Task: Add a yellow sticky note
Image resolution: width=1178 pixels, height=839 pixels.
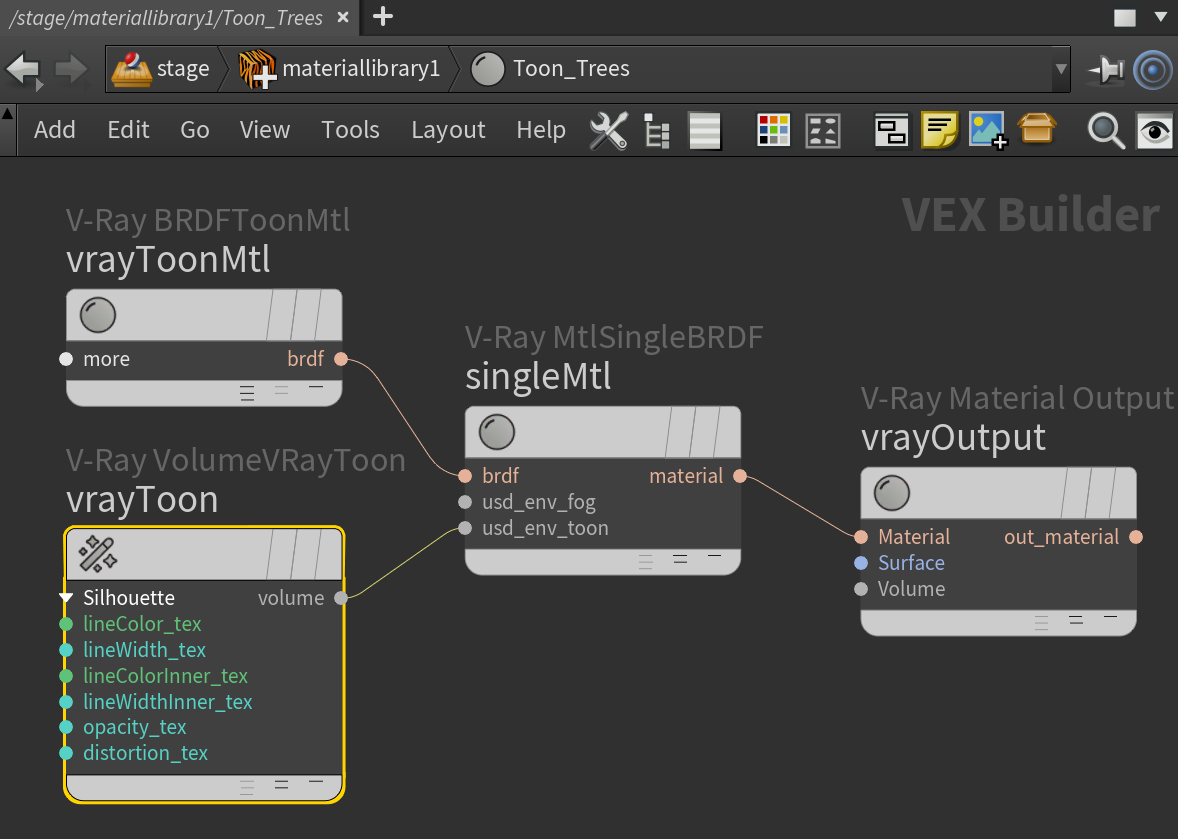Action: click(939, 131)
